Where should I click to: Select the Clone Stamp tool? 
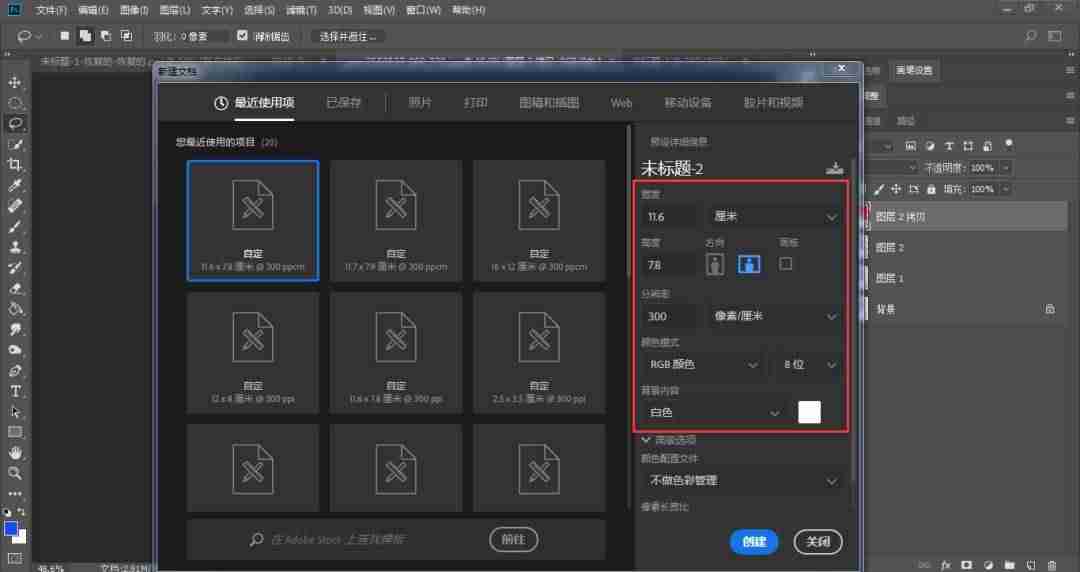click(x=14, y=247)
